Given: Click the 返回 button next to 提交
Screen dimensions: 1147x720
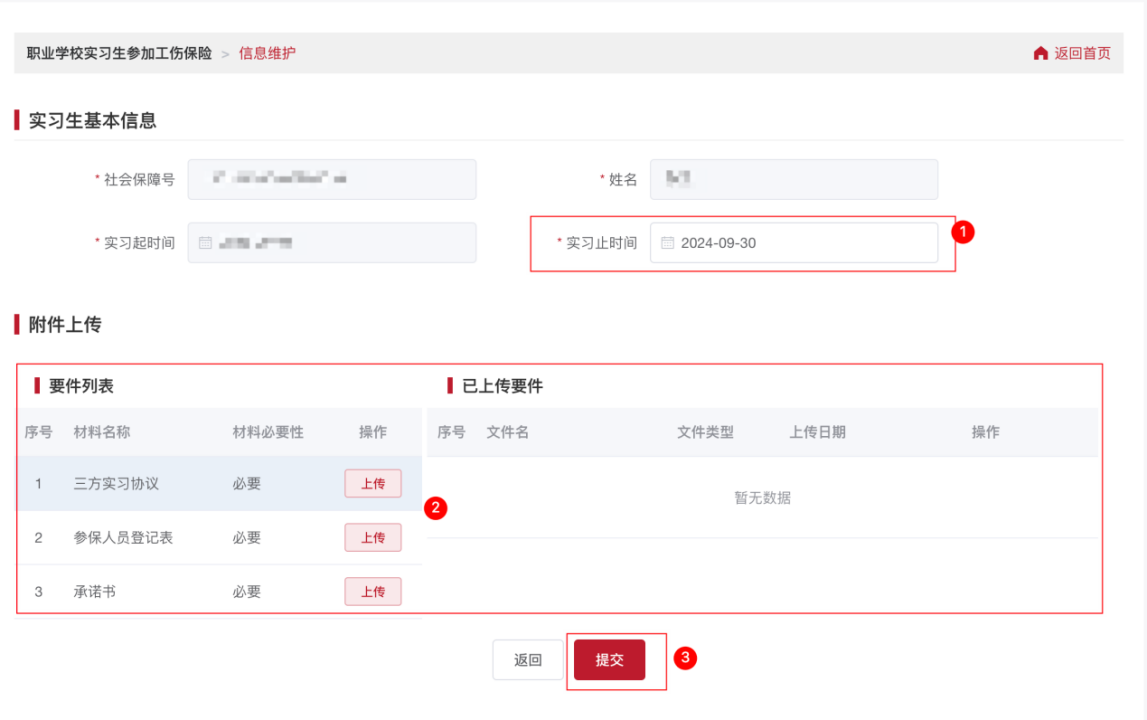Looking at the screenshot, I should click(x=528, y=660).
